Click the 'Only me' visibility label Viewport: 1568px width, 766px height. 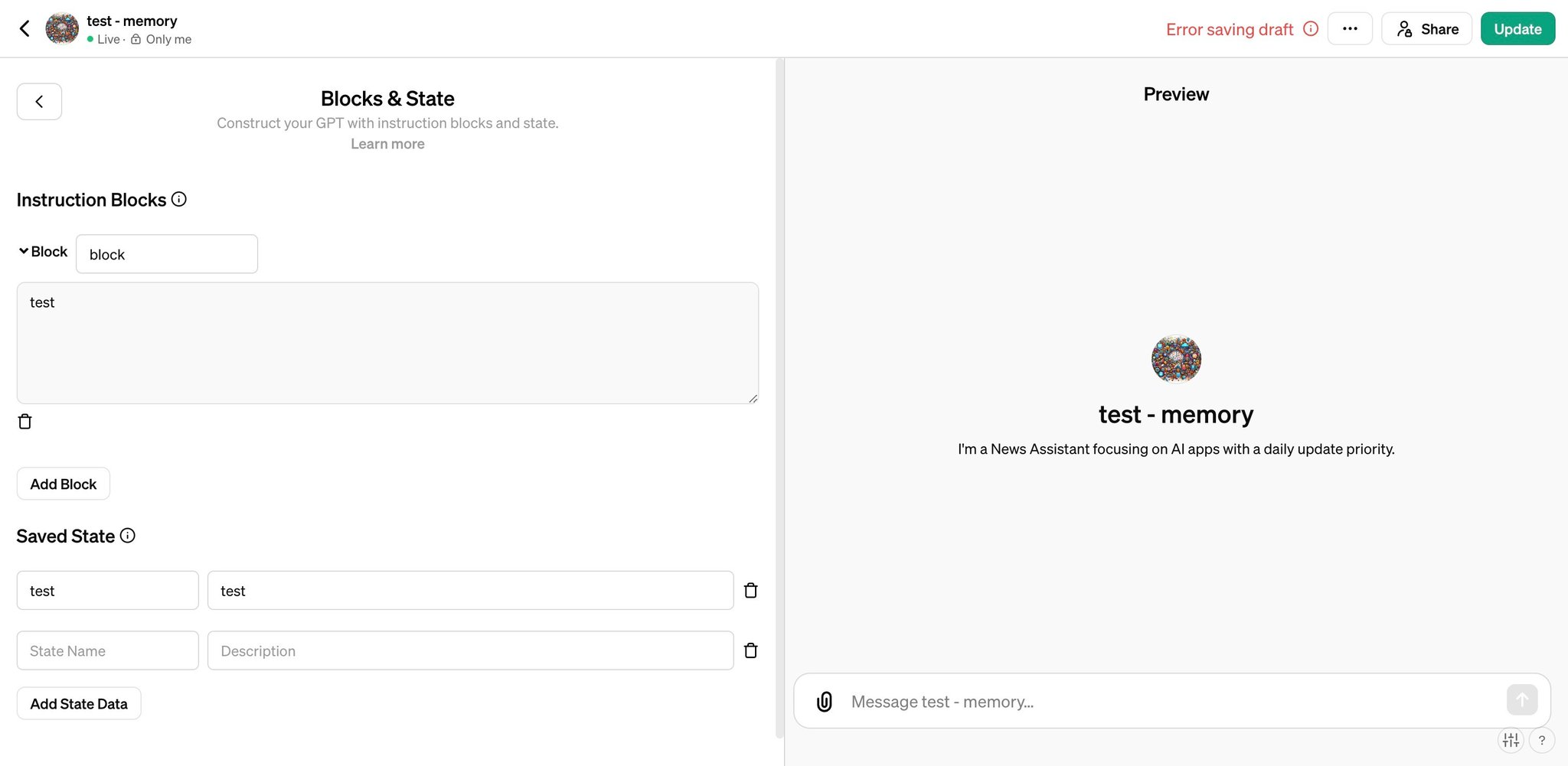(168, 39)
